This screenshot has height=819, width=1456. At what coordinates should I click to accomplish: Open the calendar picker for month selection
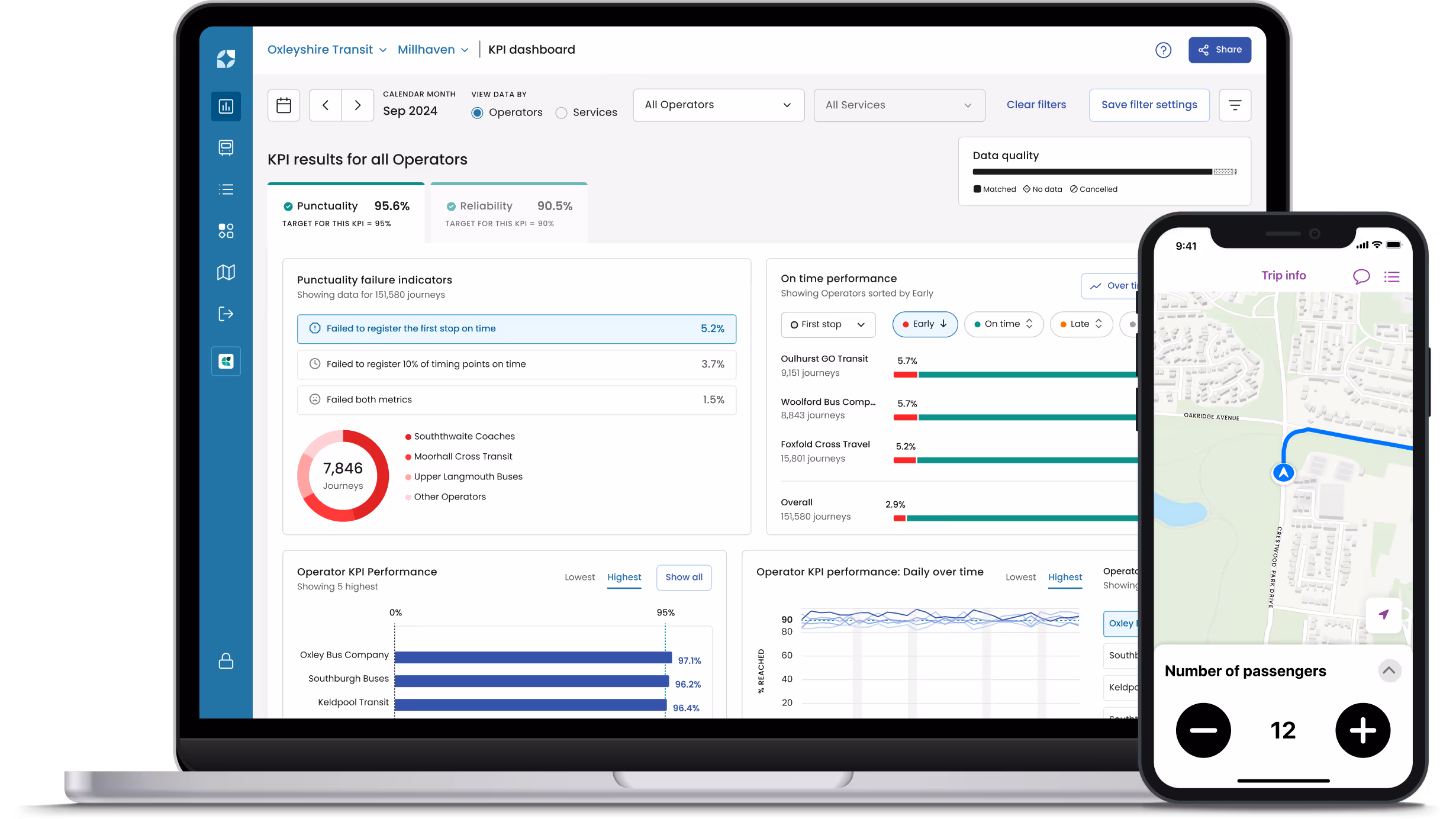coord(284,105)
